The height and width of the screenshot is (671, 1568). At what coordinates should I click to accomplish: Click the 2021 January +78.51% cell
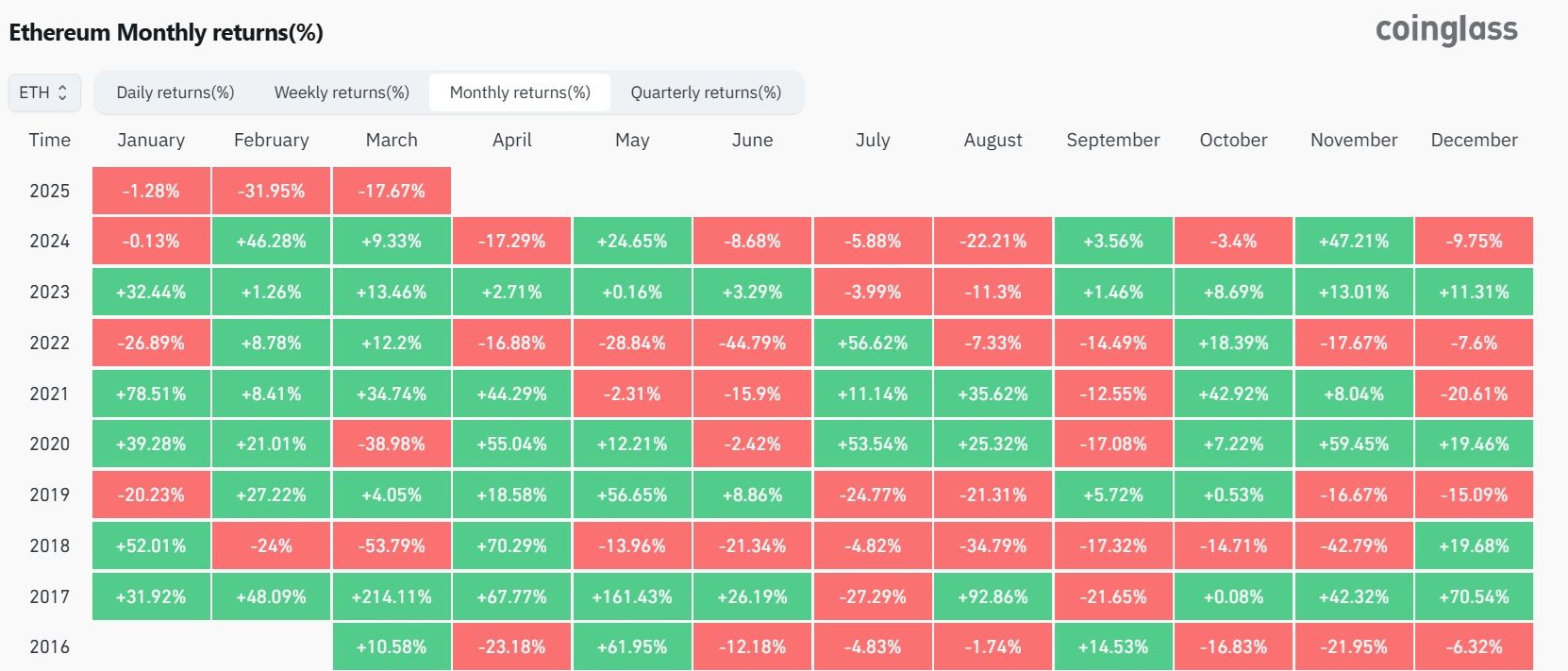pos(151,394)
